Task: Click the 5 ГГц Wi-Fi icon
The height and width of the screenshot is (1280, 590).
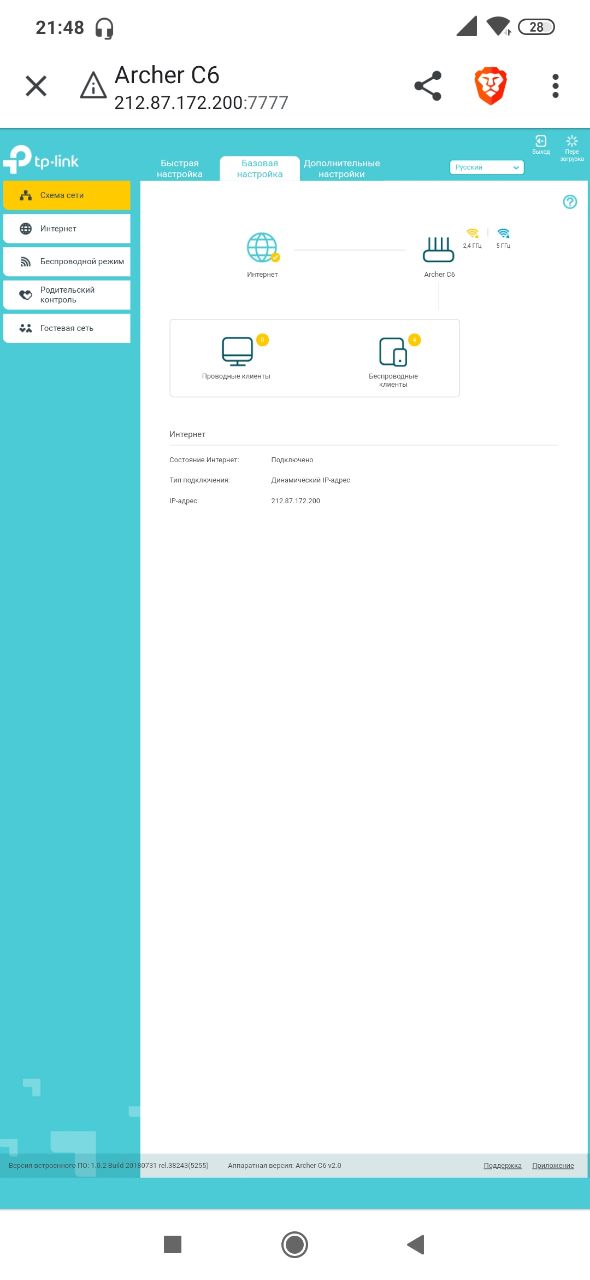Action: click(503, 234)
